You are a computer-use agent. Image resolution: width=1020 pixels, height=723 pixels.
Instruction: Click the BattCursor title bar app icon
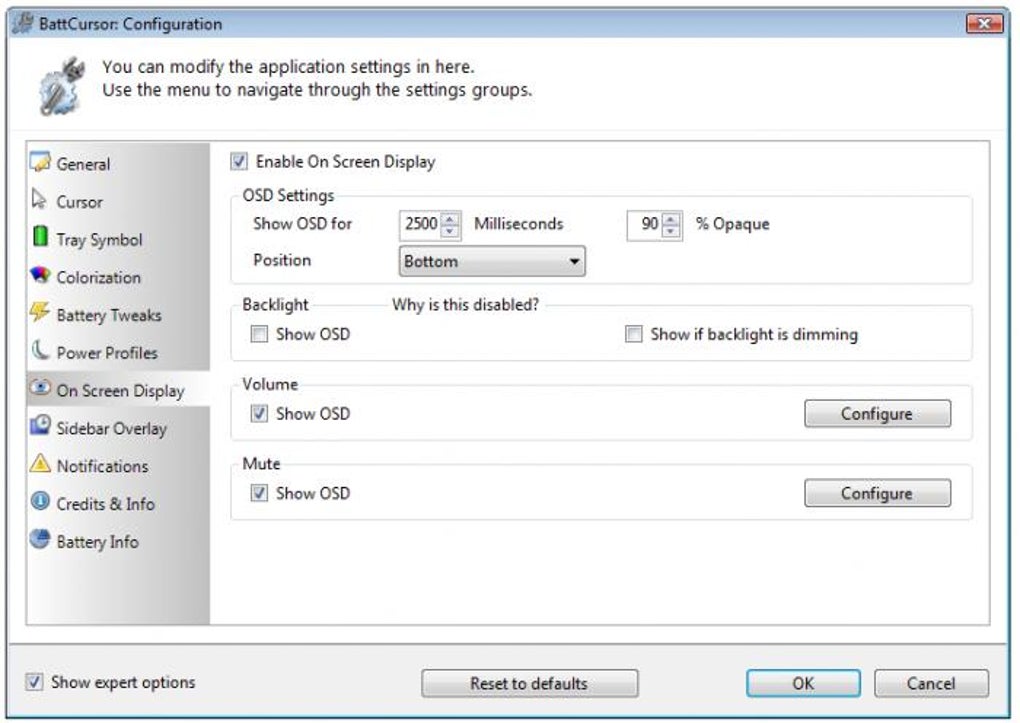click(x=23, y=23)
